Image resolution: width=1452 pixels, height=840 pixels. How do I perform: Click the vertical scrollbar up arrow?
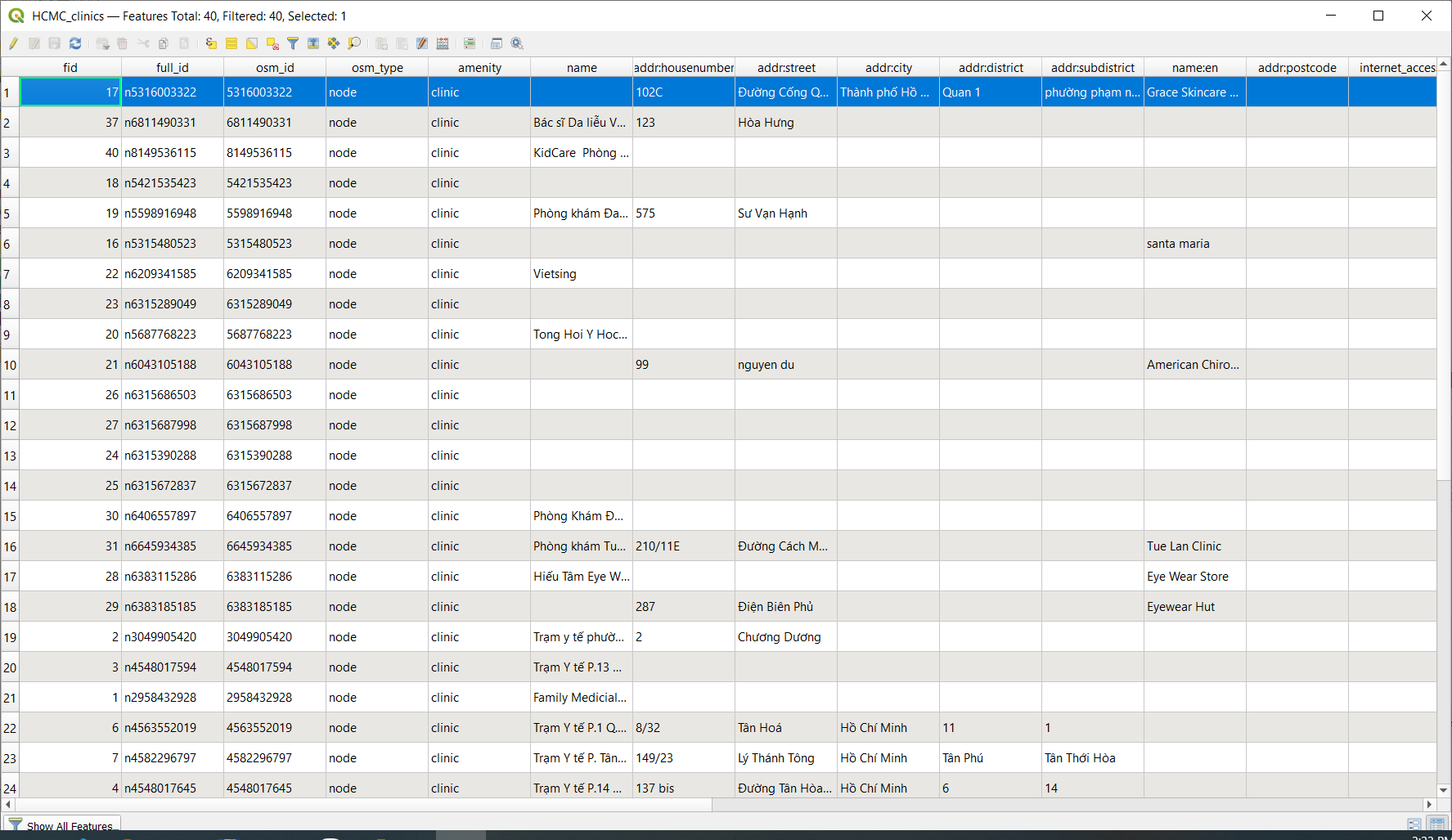(x=1444, y=64)
